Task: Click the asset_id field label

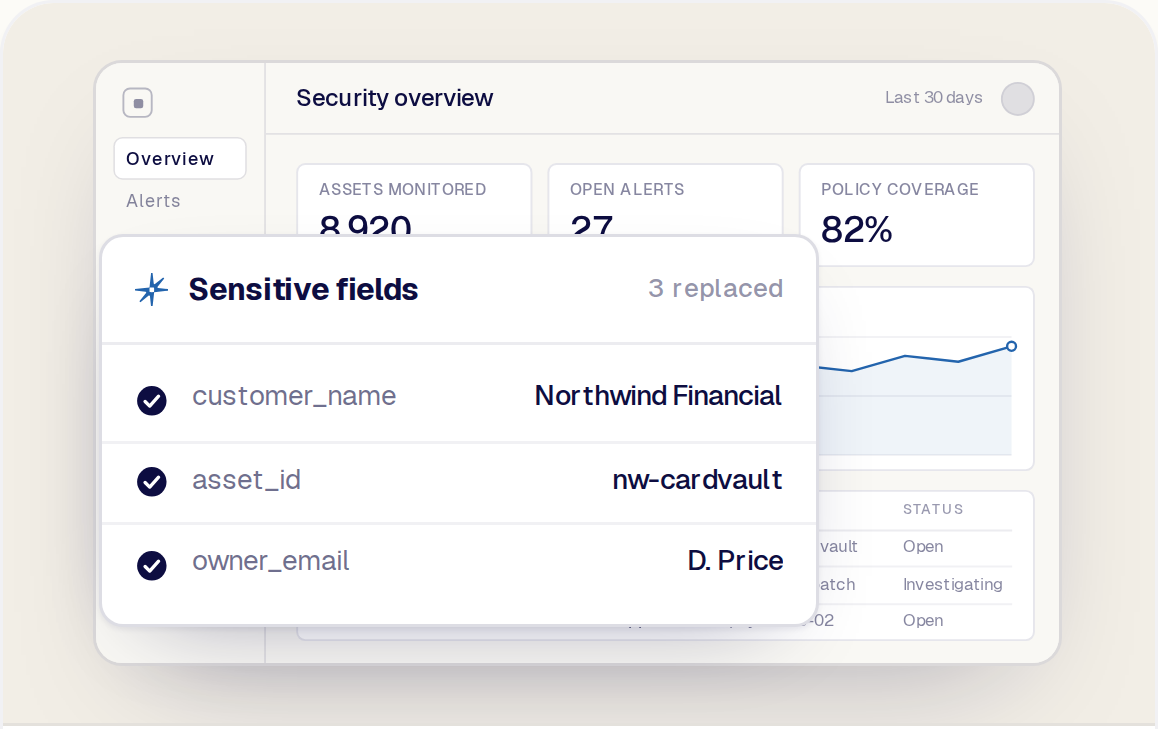Action: pos(246,480)
